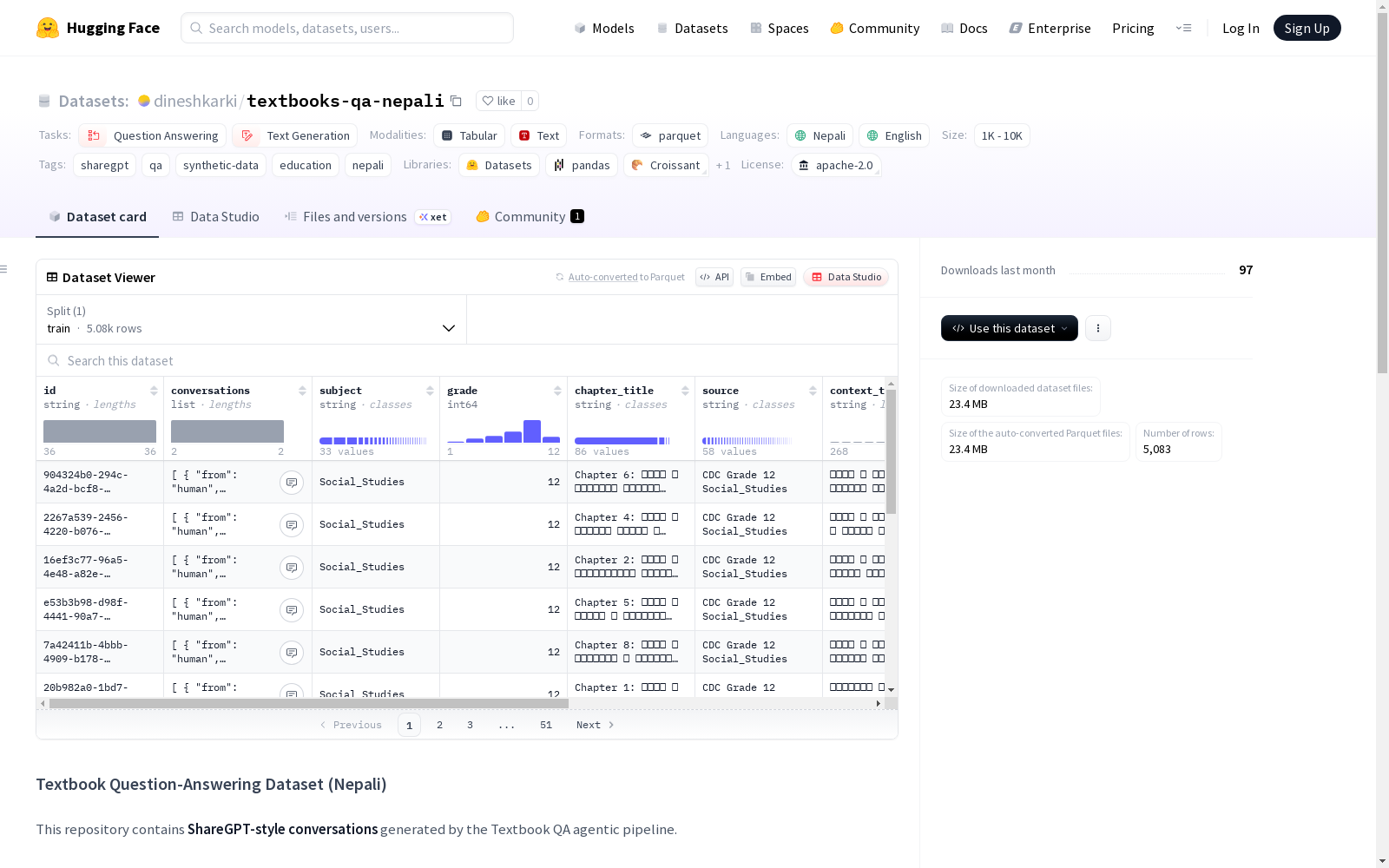
Task: Go to page 51 of the dataset
Action: pos(546,725)
